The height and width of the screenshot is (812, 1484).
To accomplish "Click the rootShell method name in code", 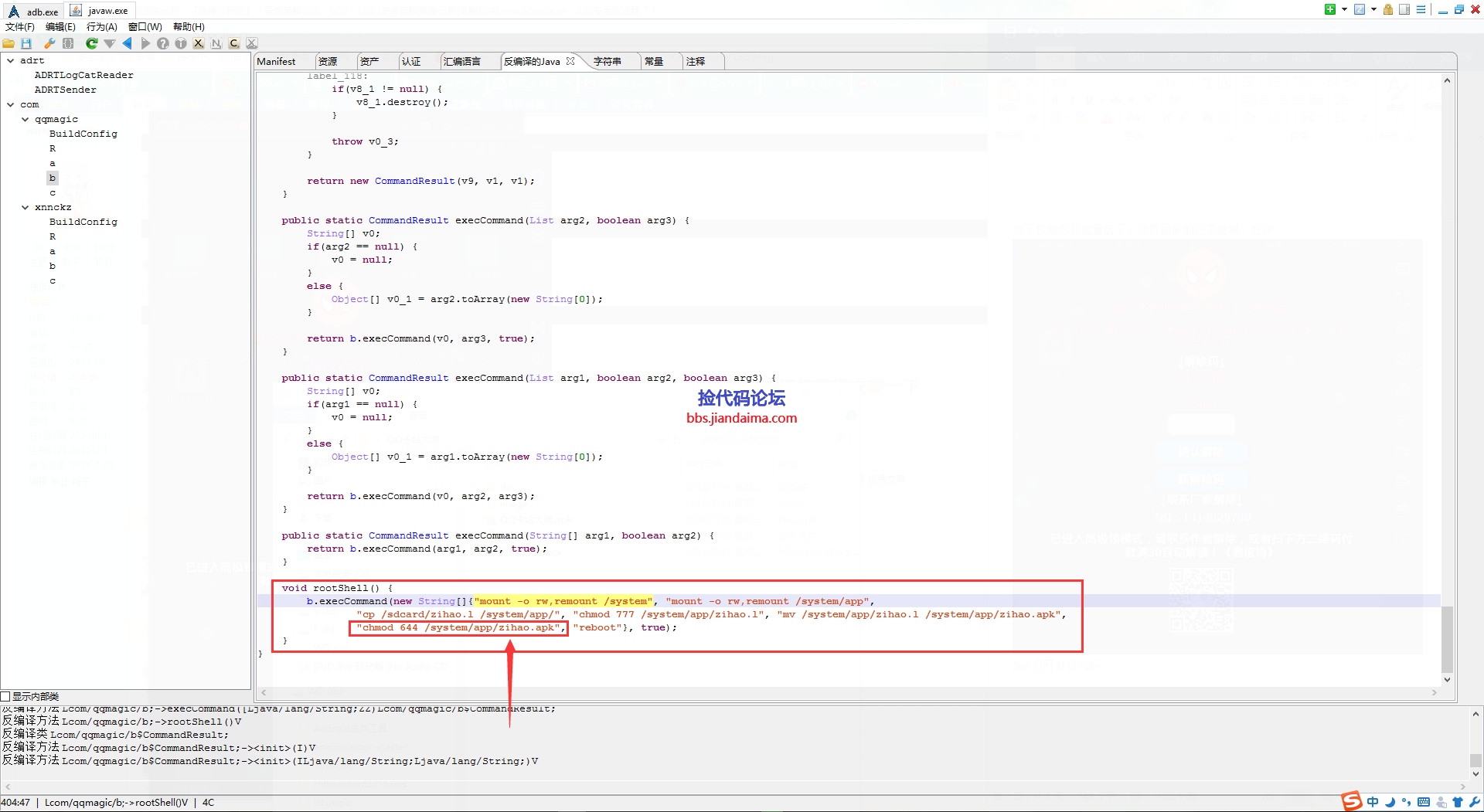I will (x=341, y=588).
